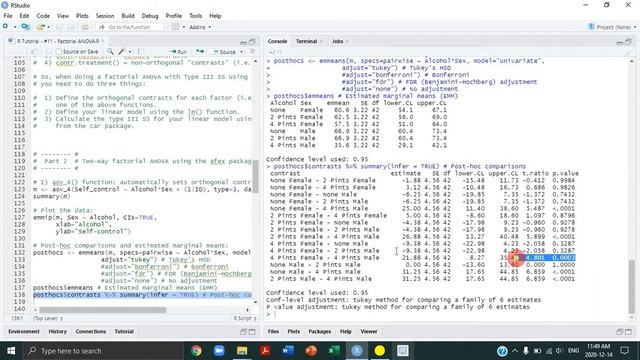Viewport: 640px width, 360px height.
Task: Open the (Top Level) scope selector
Action: pos(48,318)
